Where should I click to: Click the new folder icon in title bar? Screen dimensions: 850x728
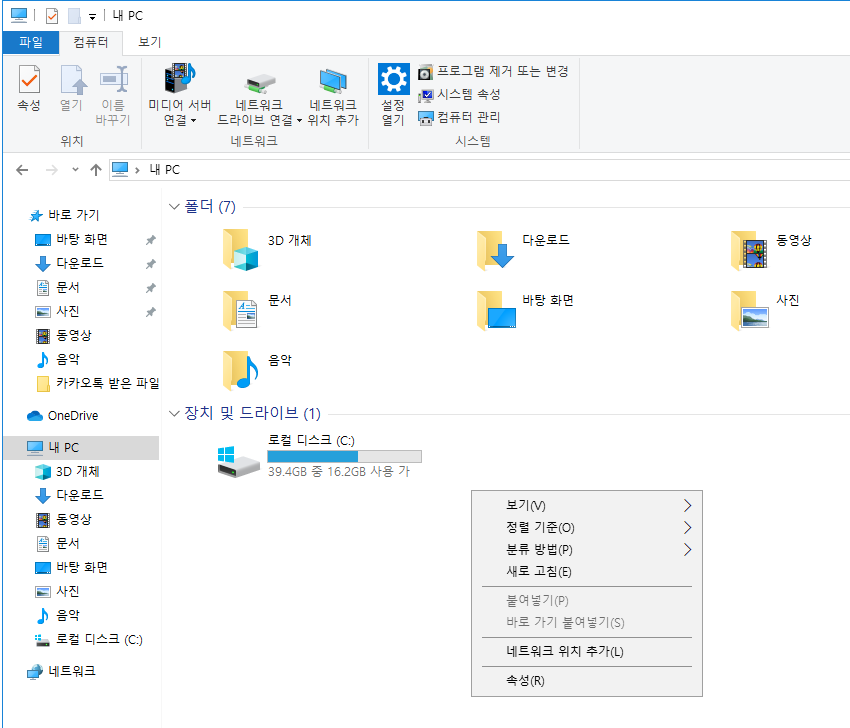[74, 16]
